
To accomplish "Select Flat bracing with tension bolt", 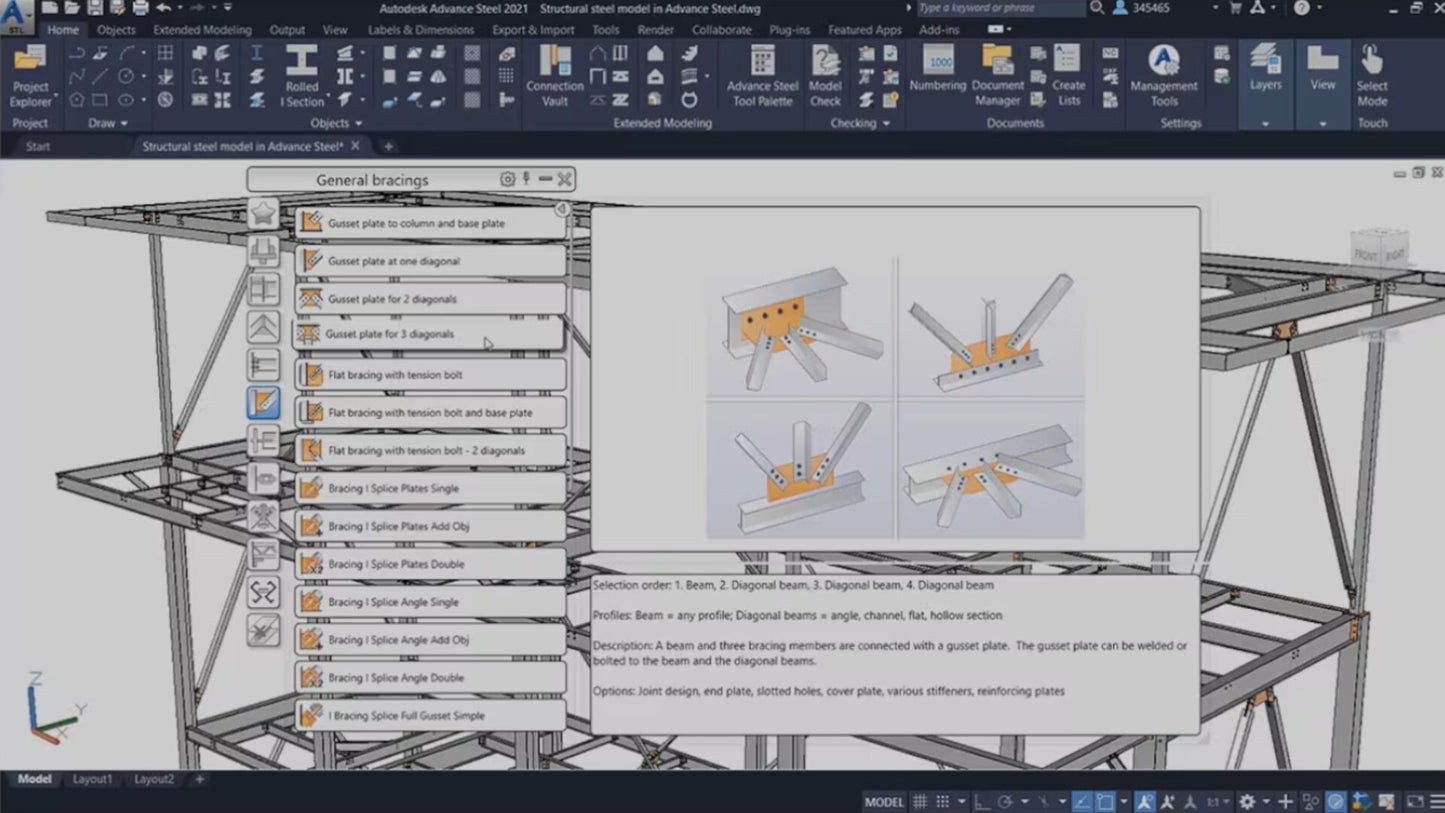I will coord(430,375).
